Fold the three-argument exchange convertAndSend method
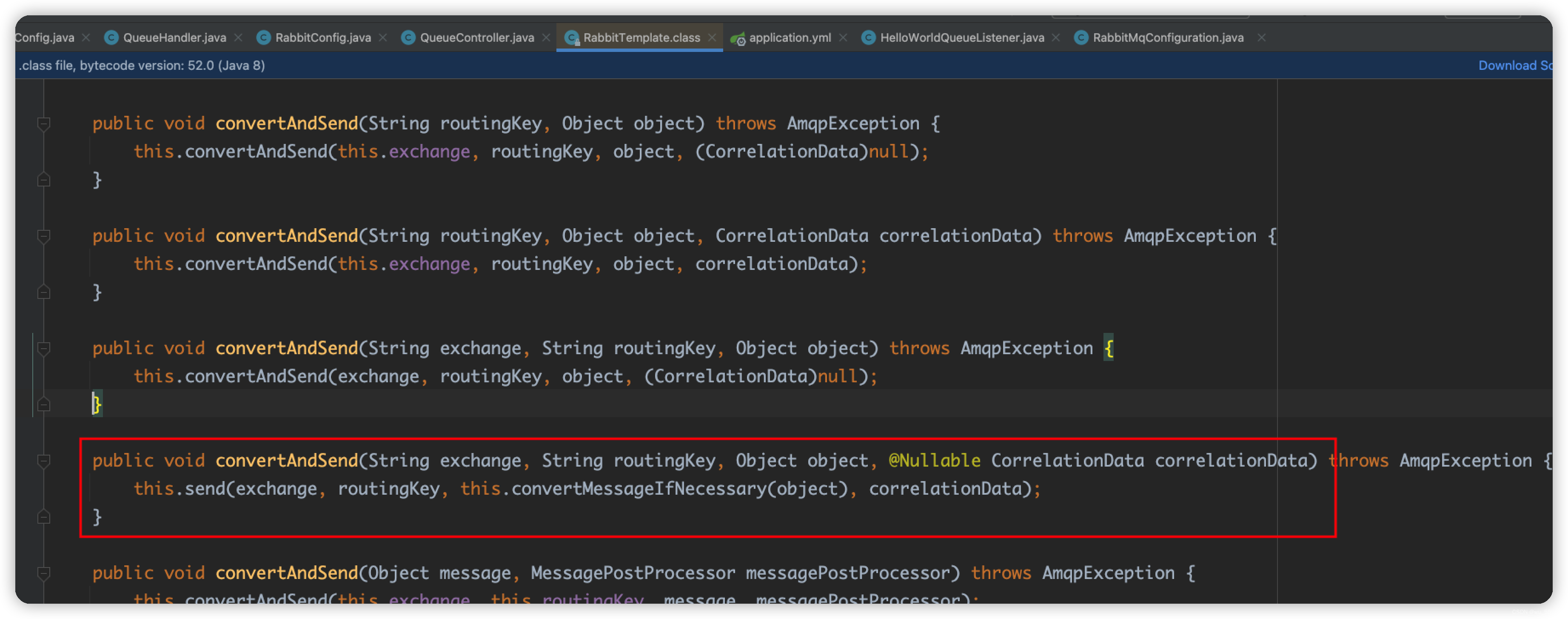Image resolution: width=1568 pixels, height=619 pixels. tap(44, 349)
